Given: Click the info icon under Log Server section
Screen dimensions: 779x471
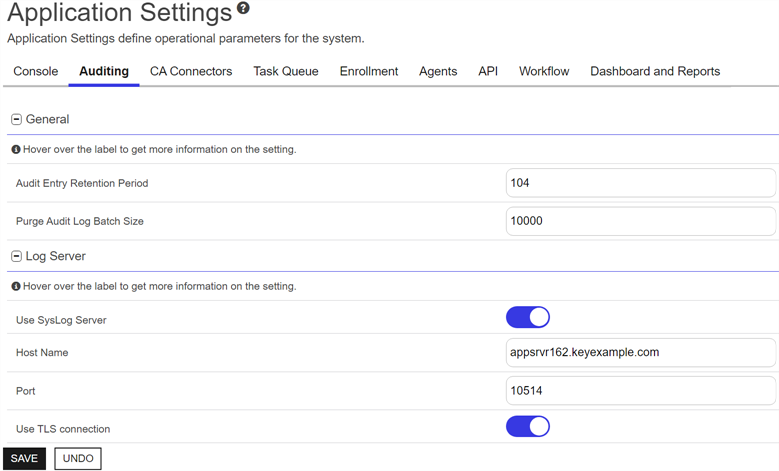Looking at the screenshot, I should [x=16, y=286].
